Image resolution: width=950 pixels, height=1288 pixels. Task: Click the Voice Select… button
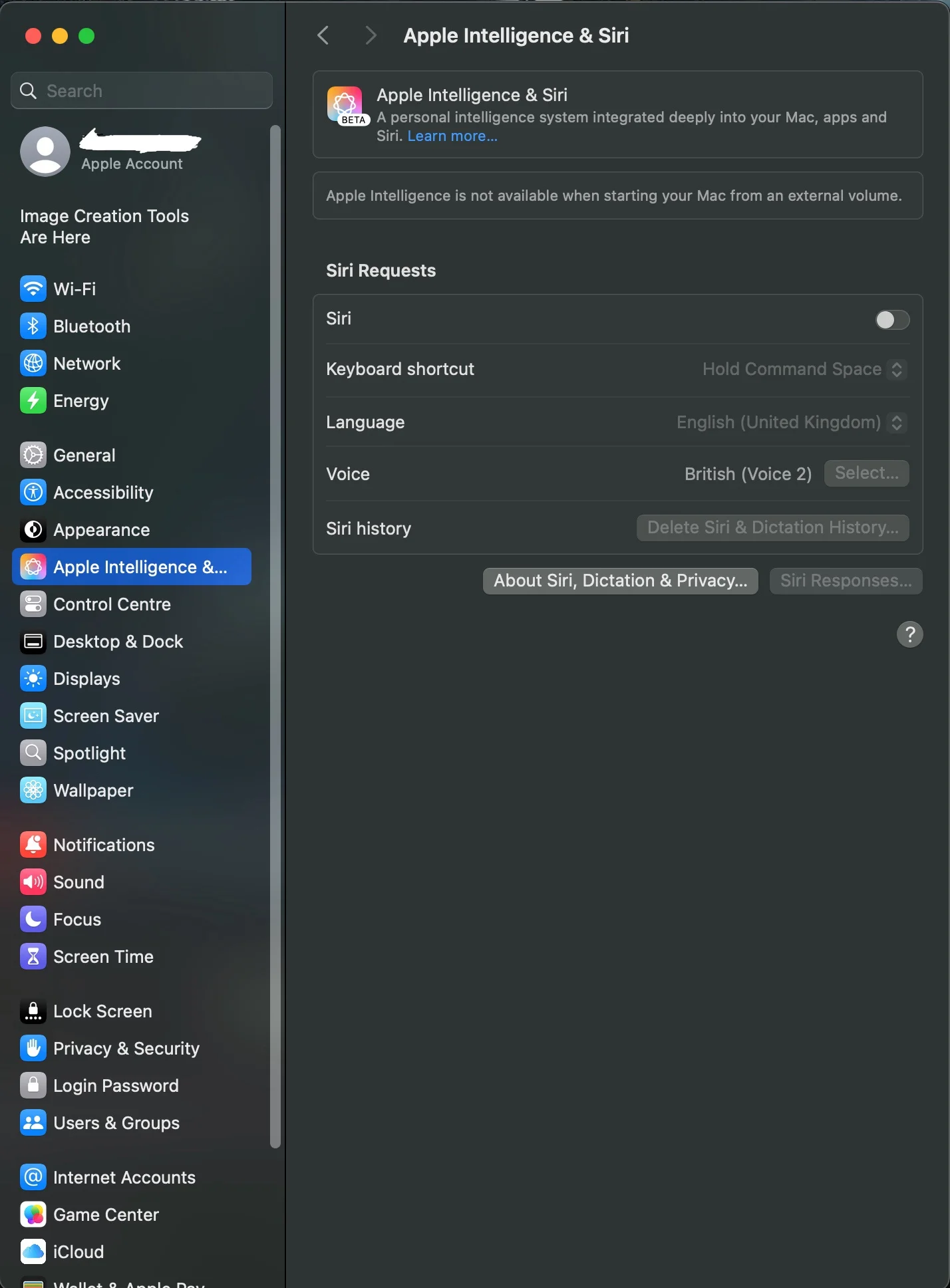[x=866, y=473]
